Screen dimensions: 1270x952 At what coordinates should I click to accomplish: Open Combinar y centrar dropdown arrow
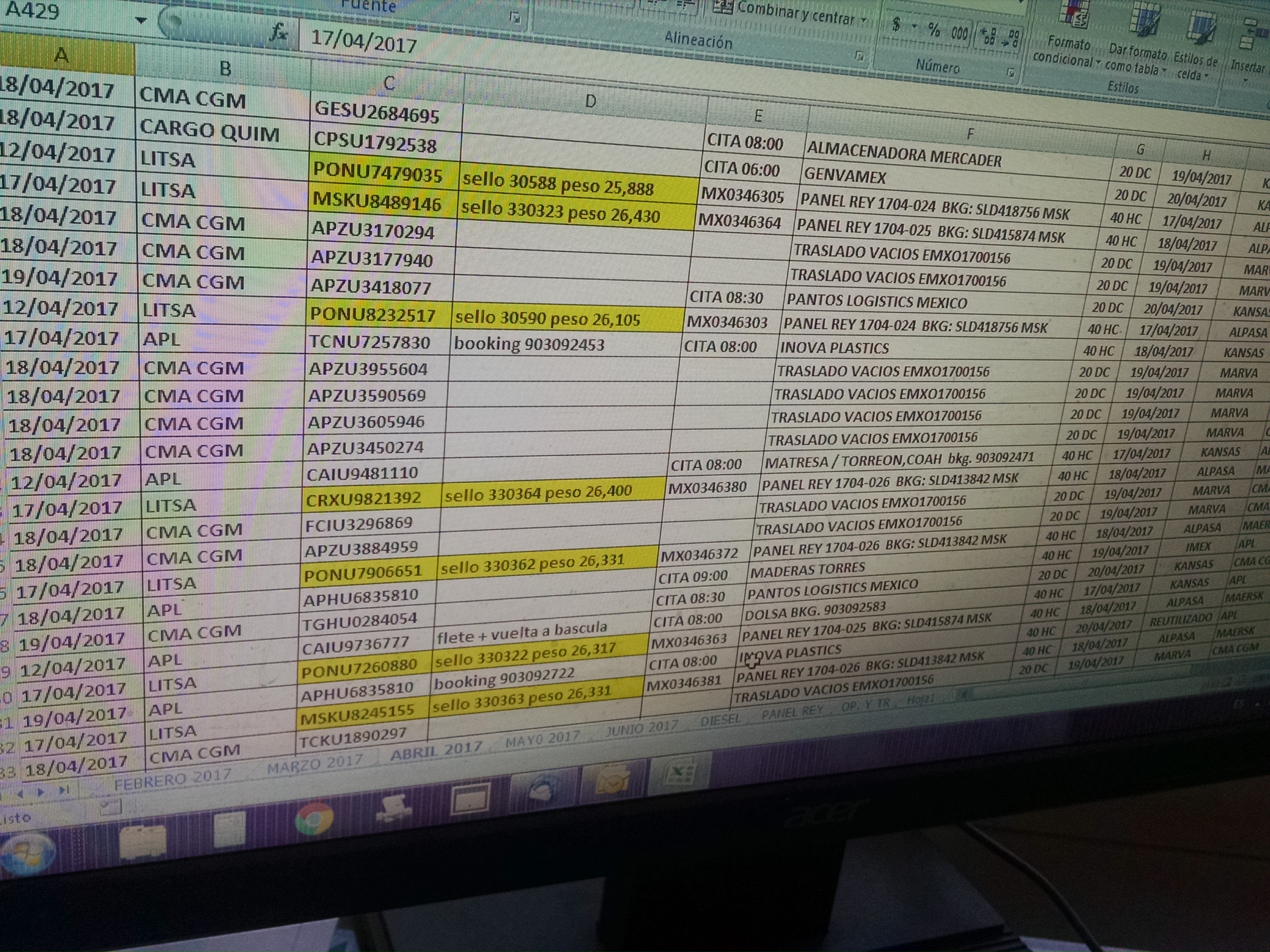(864, 21)
